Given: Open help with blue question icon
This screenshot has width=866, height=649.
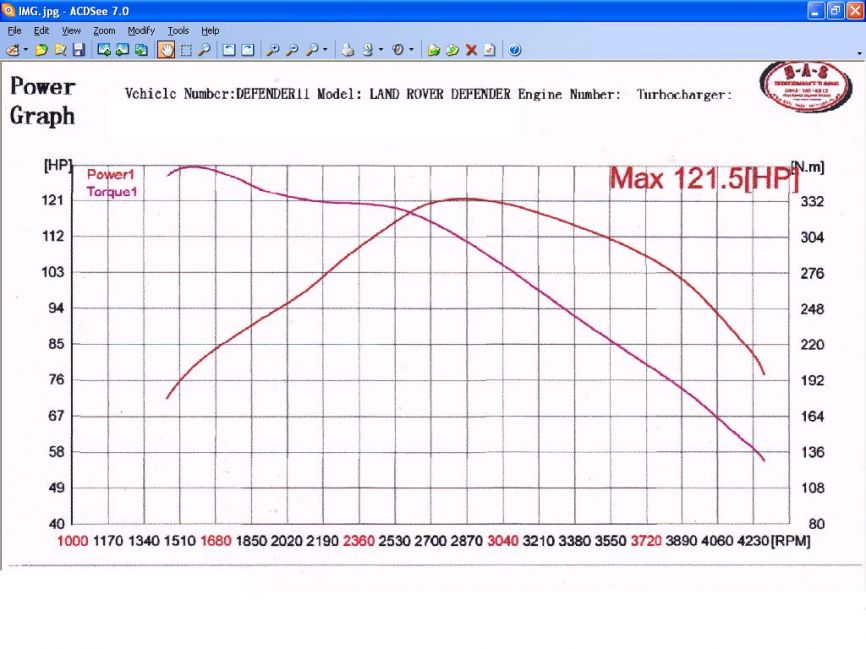Looking at the screenshot, I should pyautogui.click(x=515, y=50).
